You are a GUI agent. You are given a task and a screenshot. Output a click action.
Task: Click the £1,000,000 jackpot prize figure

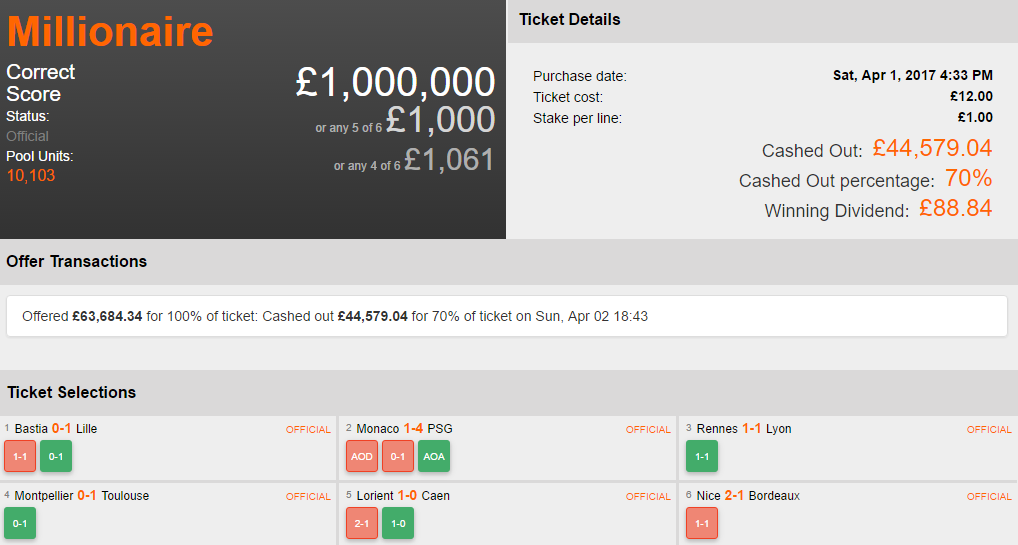click(x=395, y=82)
